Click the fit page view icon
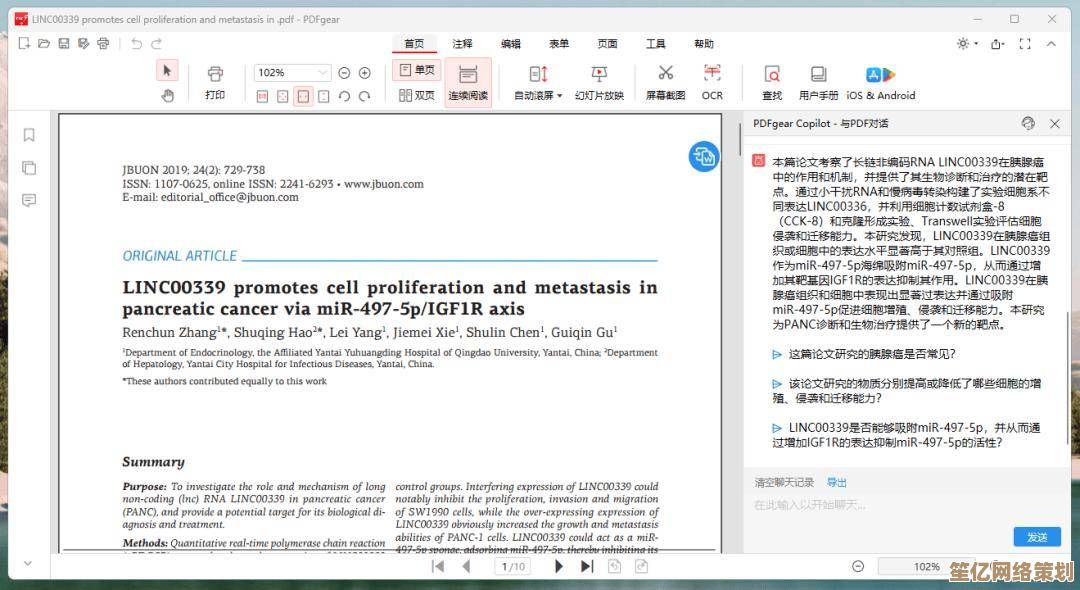The height and width of the screenshot is (590, 1080). tap(282, 96)
